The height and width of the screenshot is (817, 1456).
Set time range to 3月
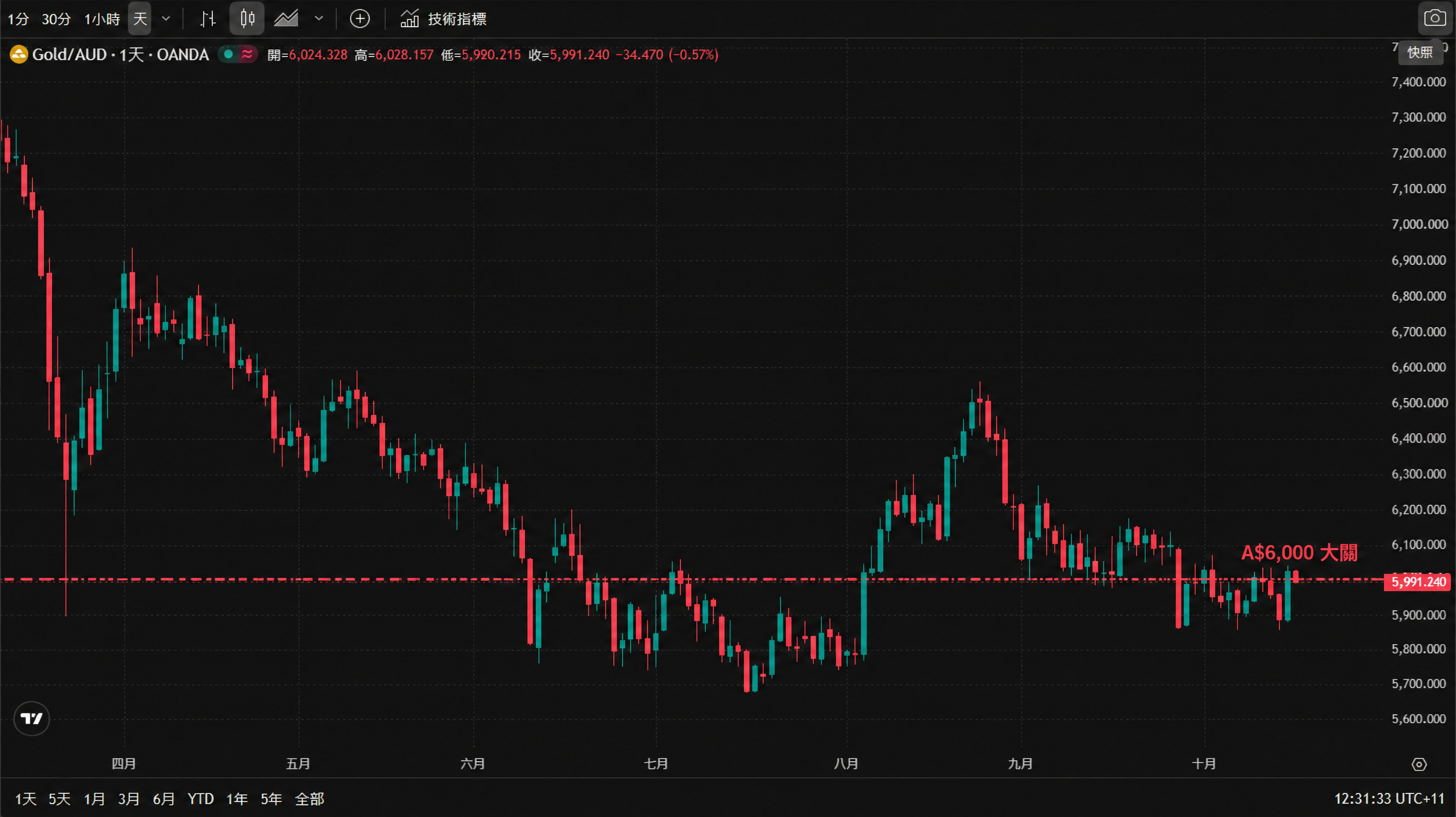coord(129,799)
